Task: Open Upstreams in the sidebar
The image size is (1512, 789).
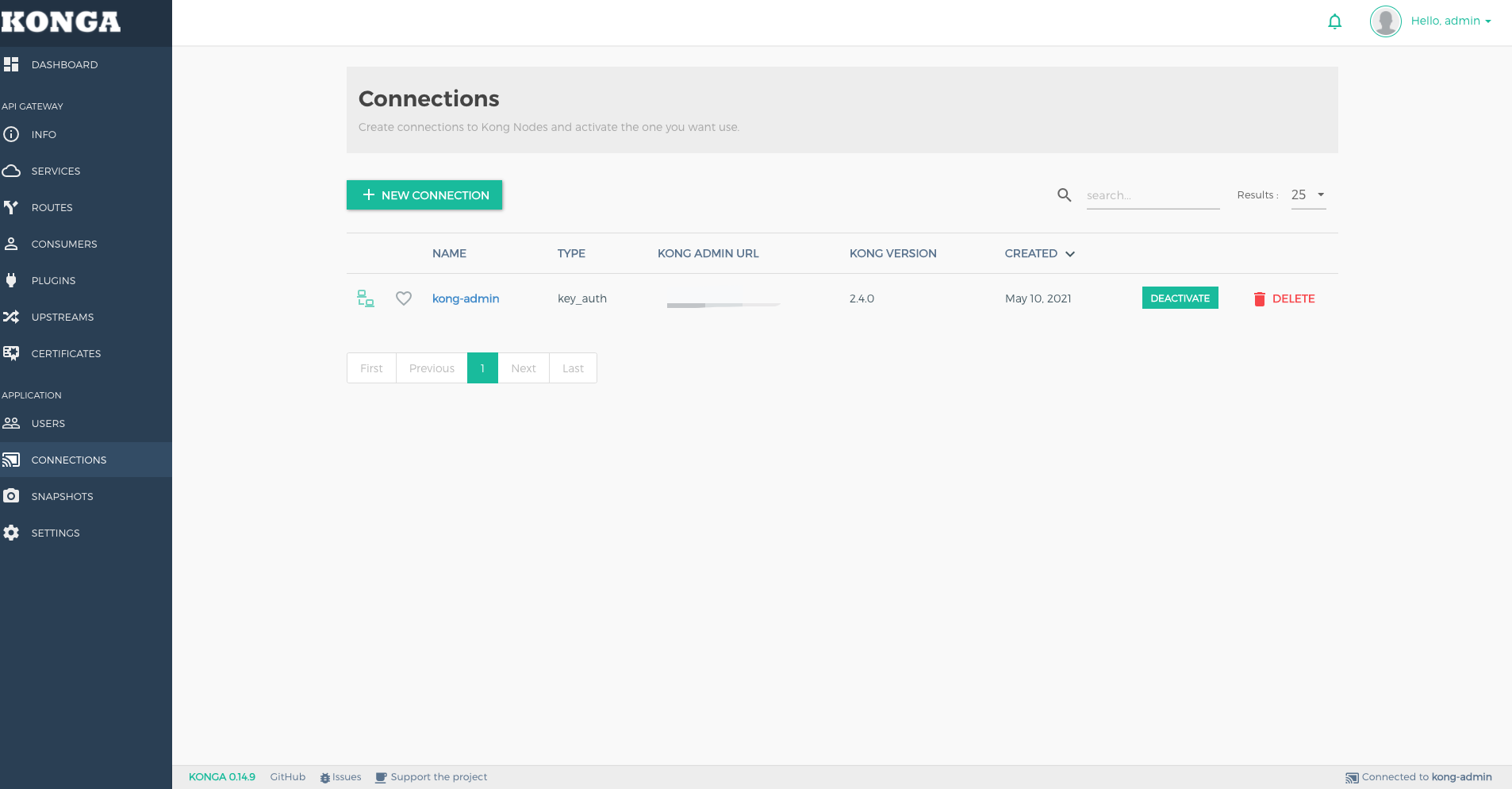Action: pos(63,318)
